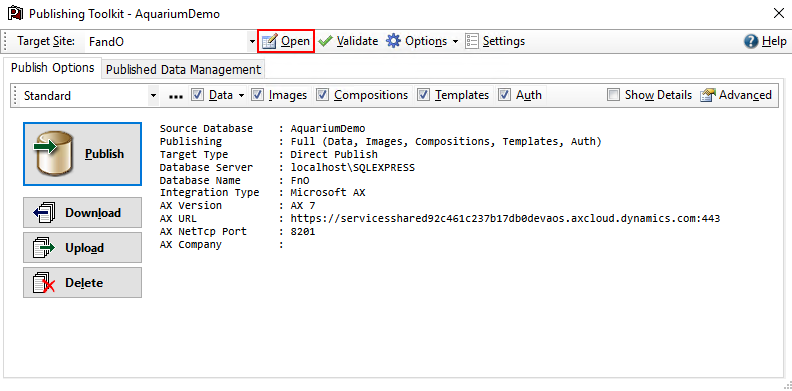Click the large Publish button
792x391 pixels.
pos(82,154)
